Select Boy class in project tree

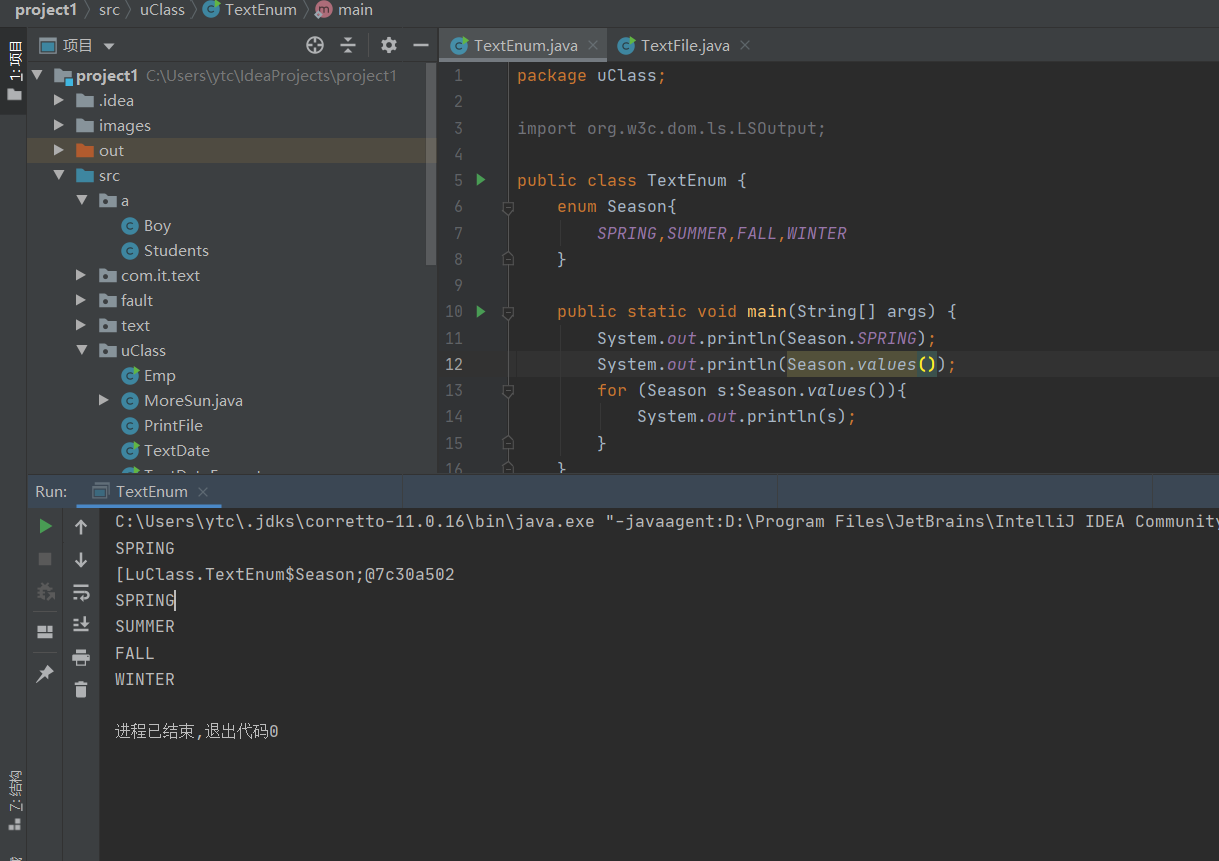(157, 225)
